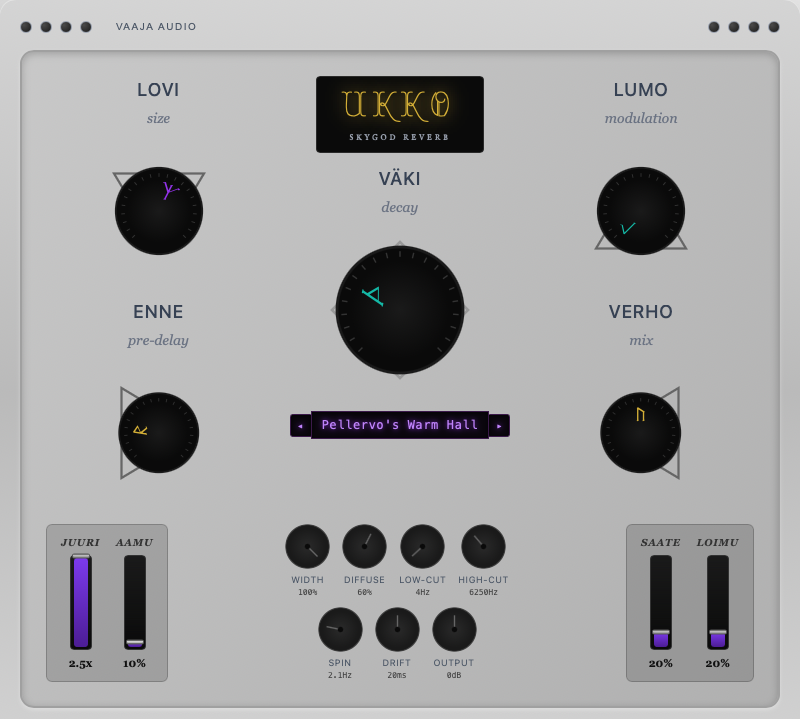Viewport: 802px width, 719px height.
Task: Click the large VÄKI decay knob
Action: 400,310
